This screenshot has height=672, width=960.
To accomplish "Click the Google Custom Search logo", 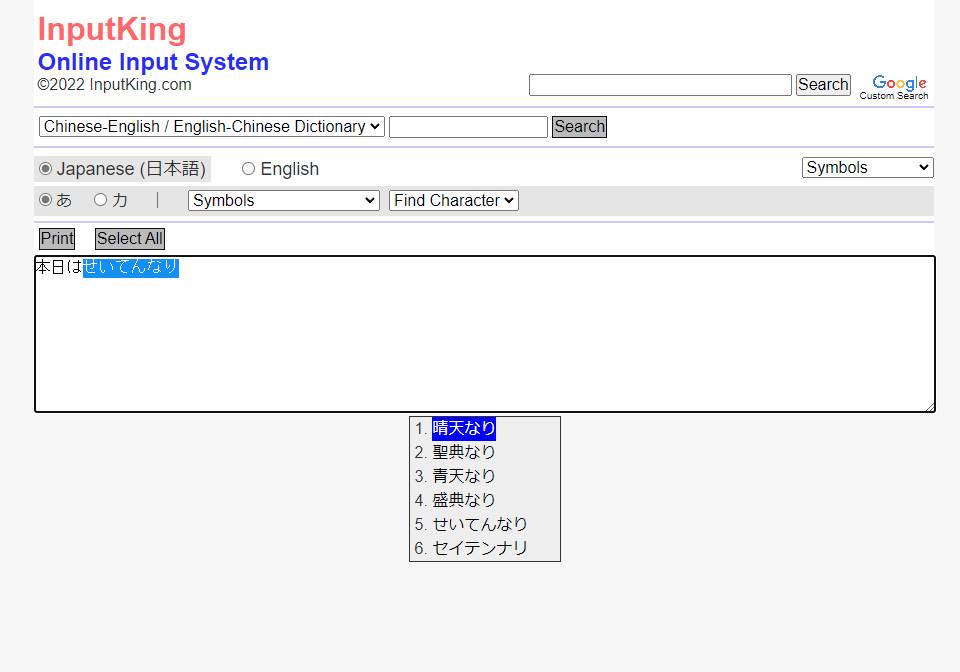I will pos(894,87).
